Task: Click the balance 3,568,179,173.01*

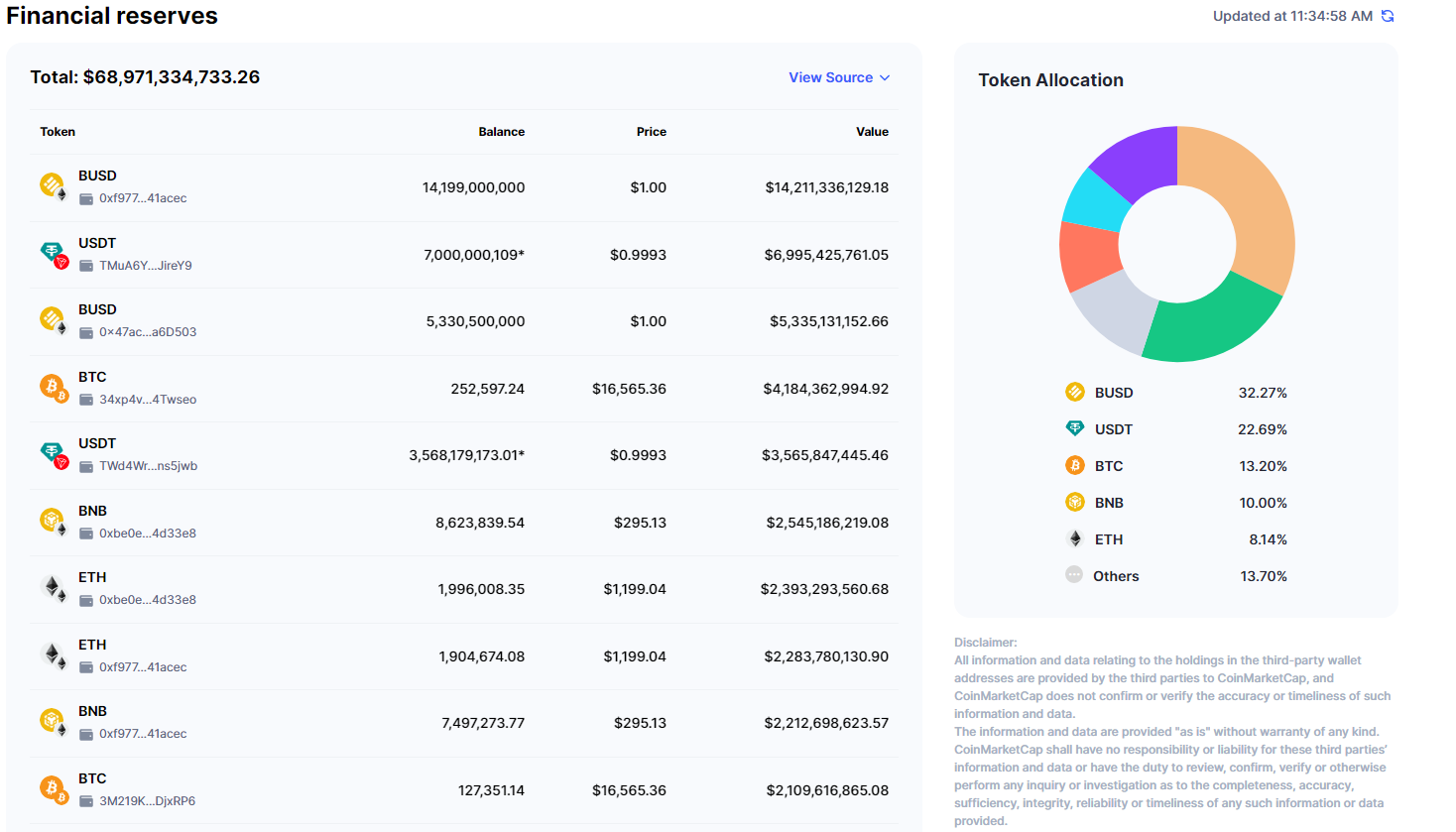Action: pyautogui.click(x=467, y=455)
